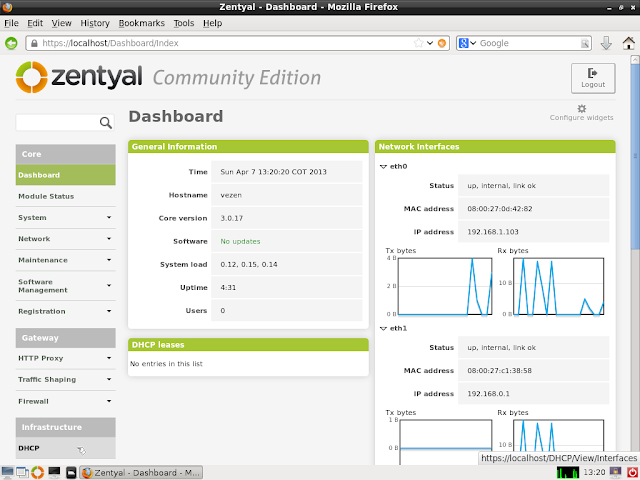Click the padlock icon in address bar
640x480 pixels.
point(34,43)
